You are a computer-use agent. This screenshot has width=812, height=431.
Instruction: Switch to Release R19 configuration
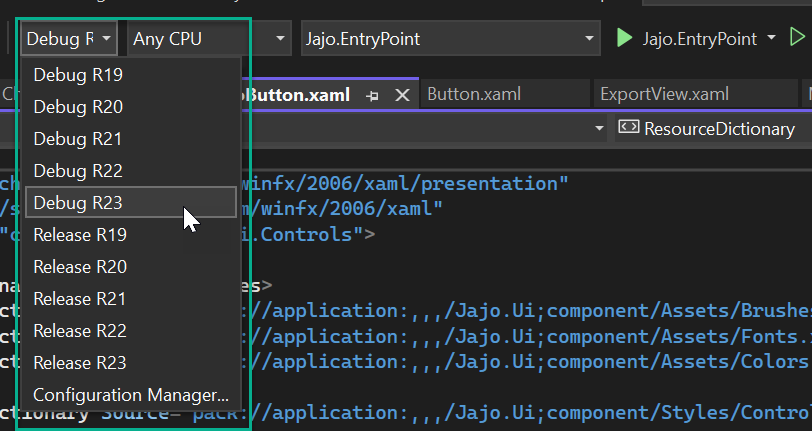[130, 235]
